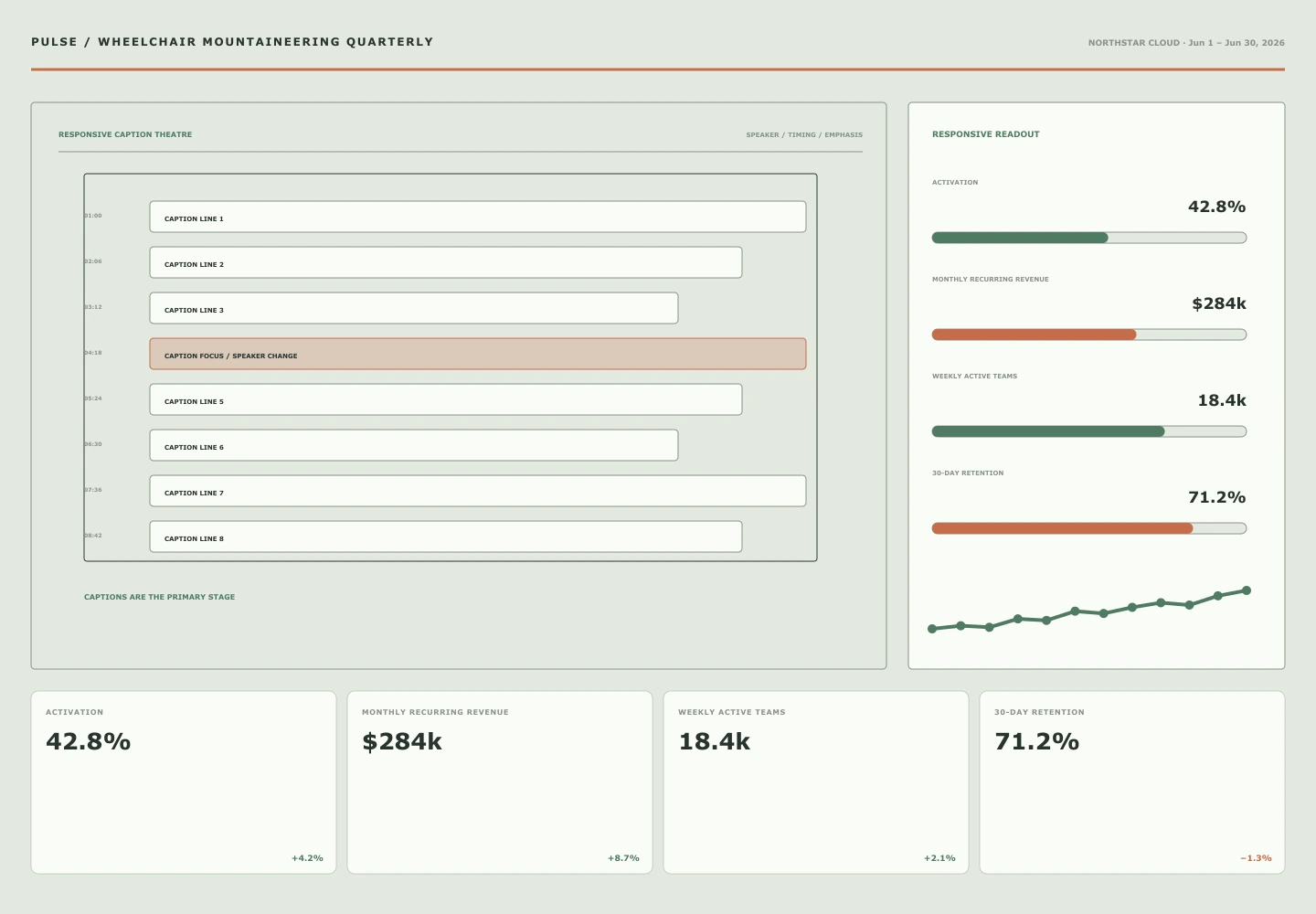Click the large '71.2%' in the bottom retention card
Image resolution: width=1316 pixels, height=914 pixels.
pyautogui.click(x=1037, y=741)
